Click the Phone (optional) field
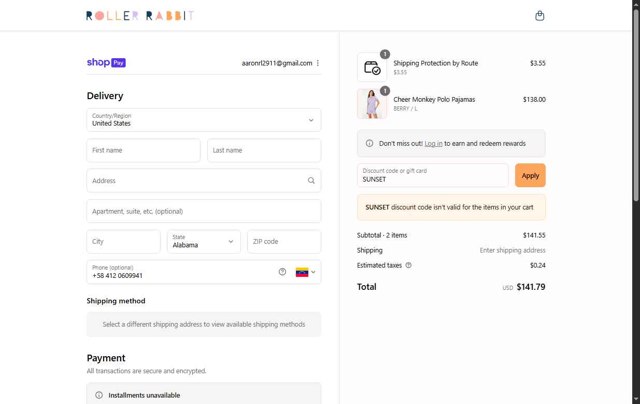The image size is (640, 404). coord(204,272)
